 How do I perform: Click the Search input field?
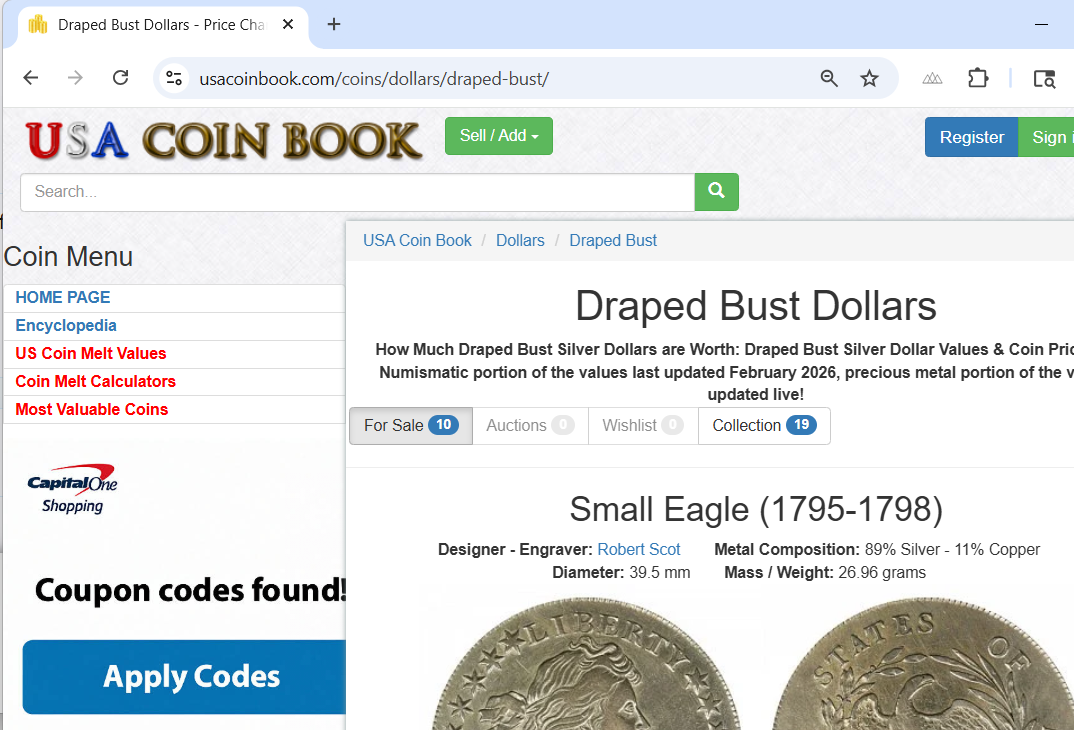(x=358, y=192)
